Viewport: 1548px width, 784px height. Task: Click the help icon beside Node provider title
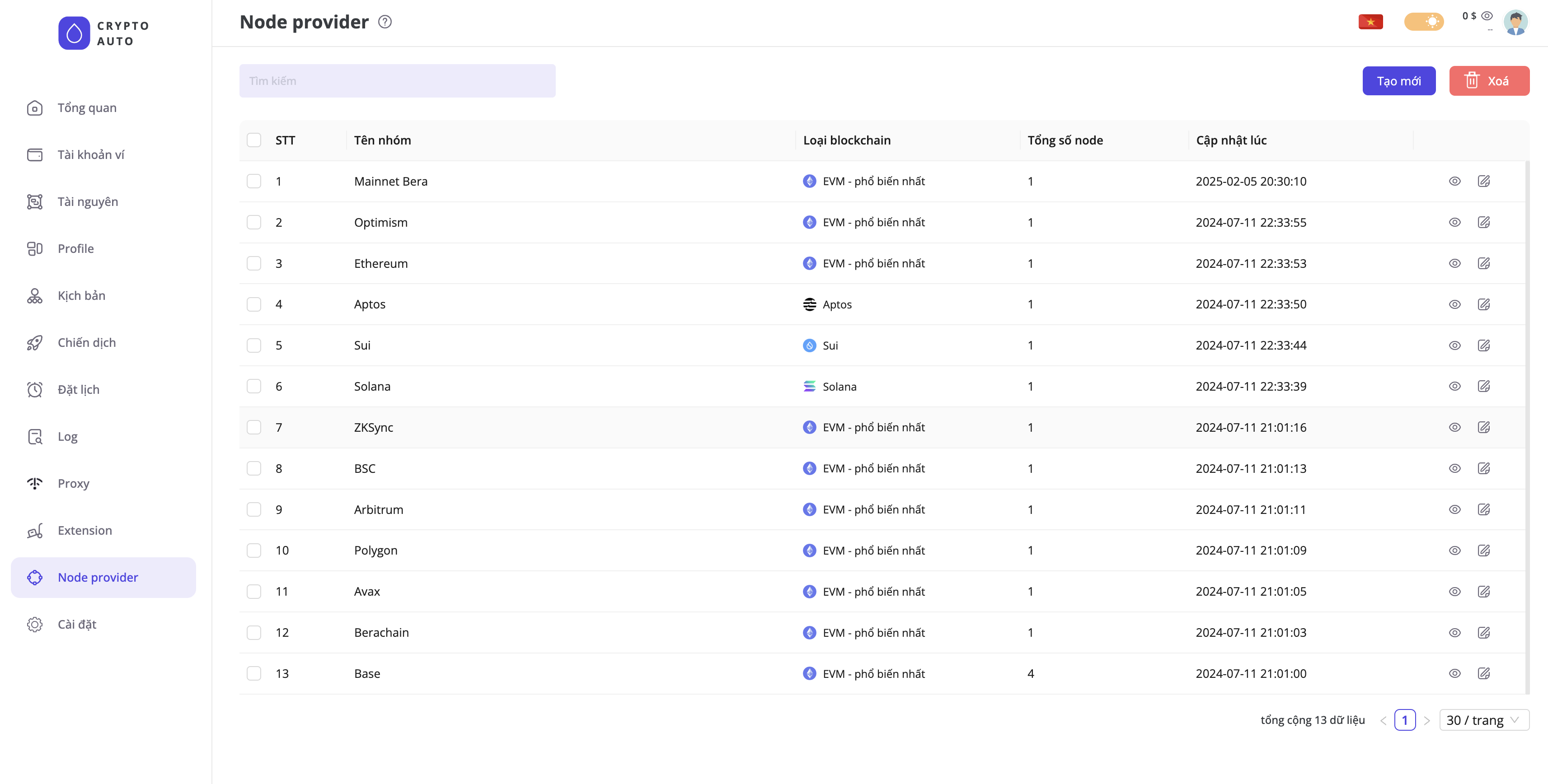tap(385, 22)
